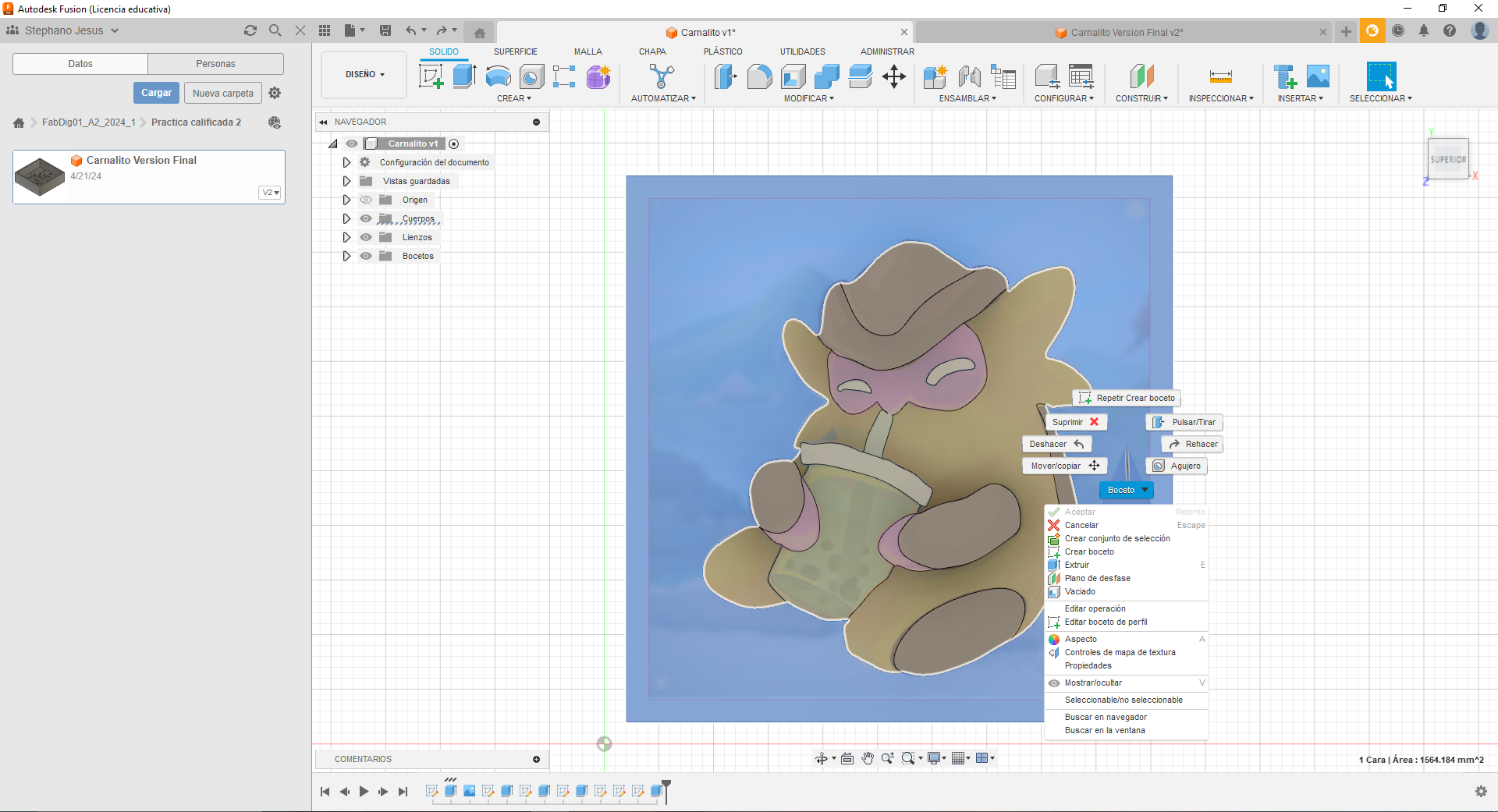Select the Move/Copy arrows icon
Screen dimensions: 1498x812
click(894, 76)
